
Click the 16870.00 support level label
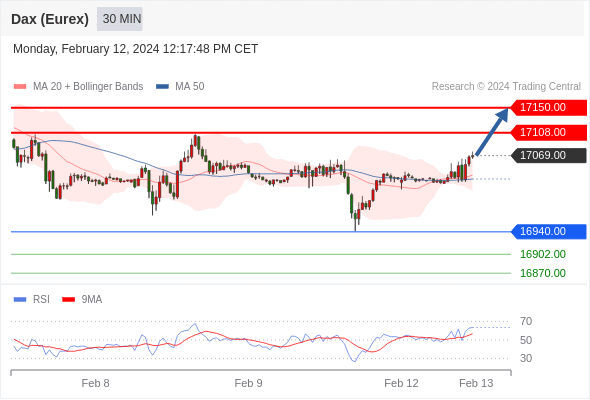click(x=543, y=273)
